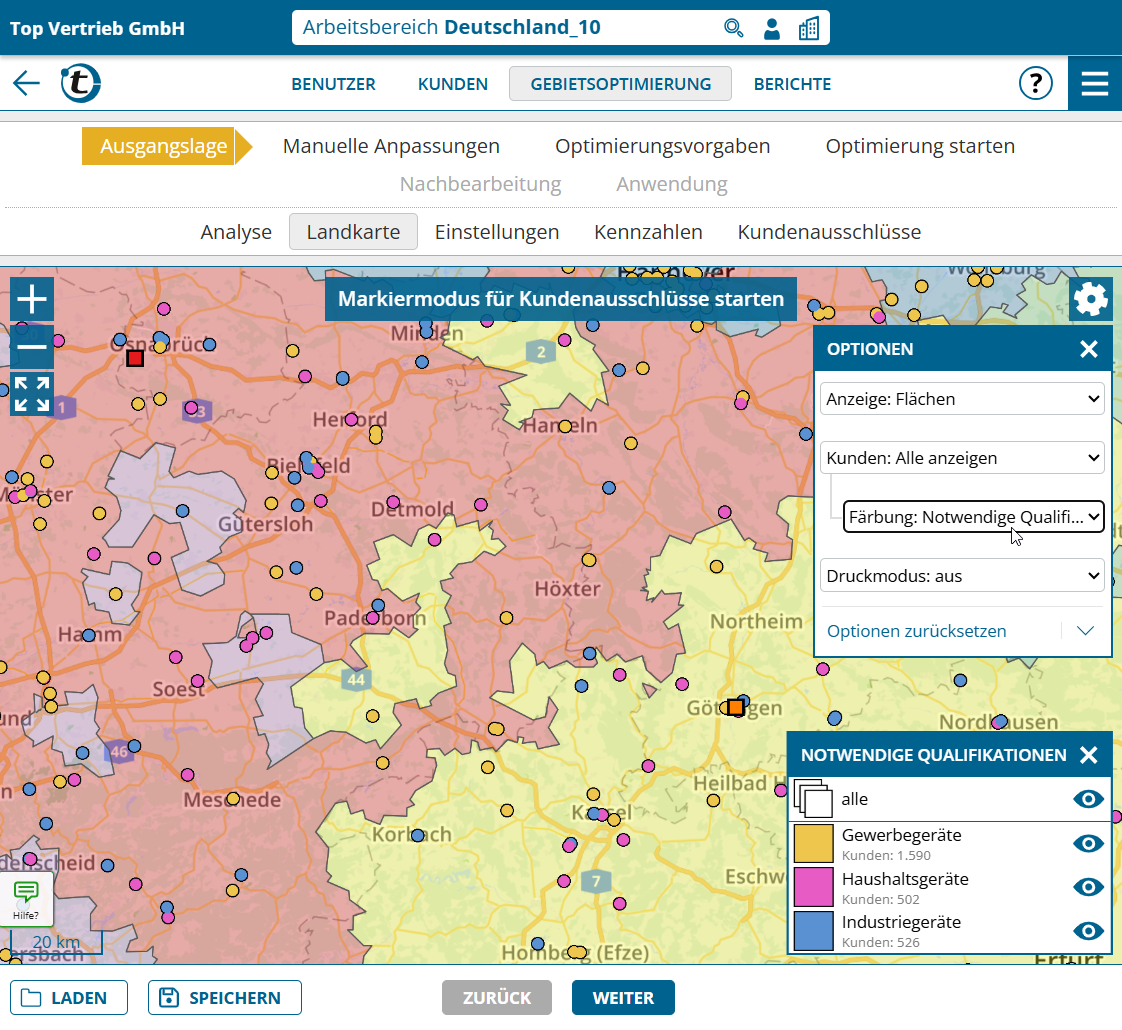Zoom out on the map
The height and width of the screenshot is (1030, 1122).
[32, 347]
